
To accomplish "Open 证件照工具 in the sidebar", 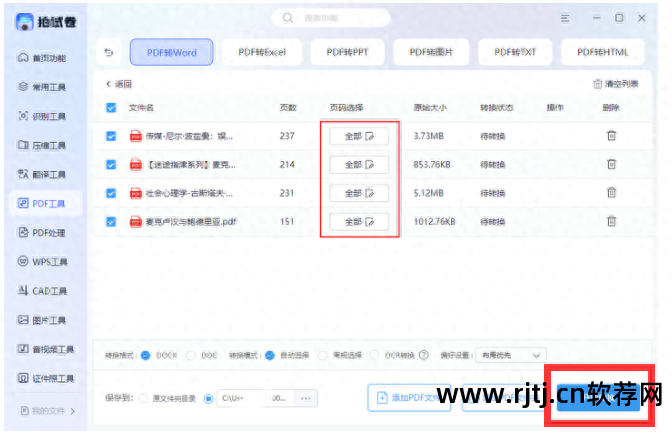I will [45, 378].
